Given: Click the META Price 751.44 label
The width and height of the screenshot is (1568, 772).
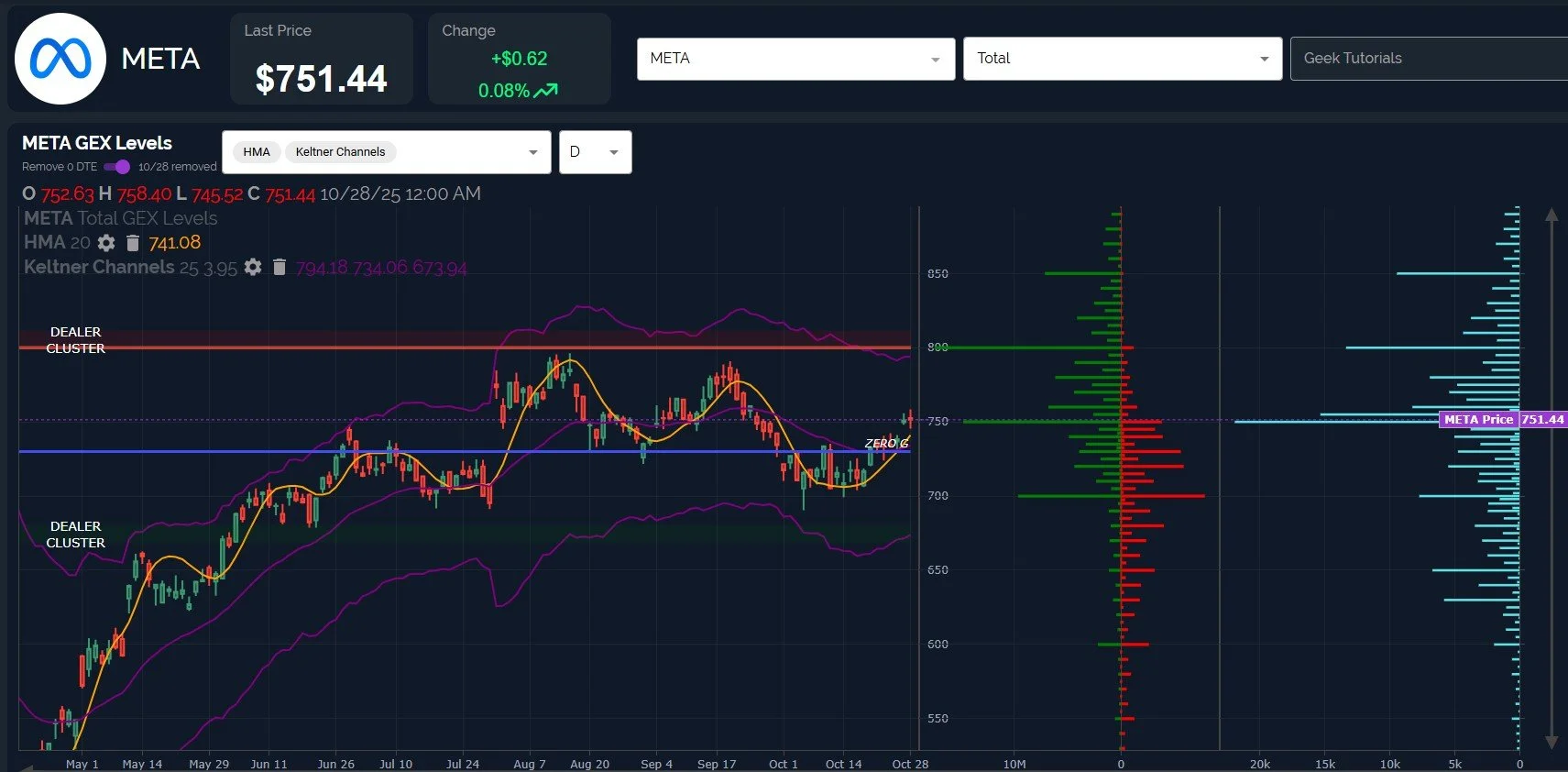Looking at the screenshot, I should pyautogui.click(x=1503, y=419).
